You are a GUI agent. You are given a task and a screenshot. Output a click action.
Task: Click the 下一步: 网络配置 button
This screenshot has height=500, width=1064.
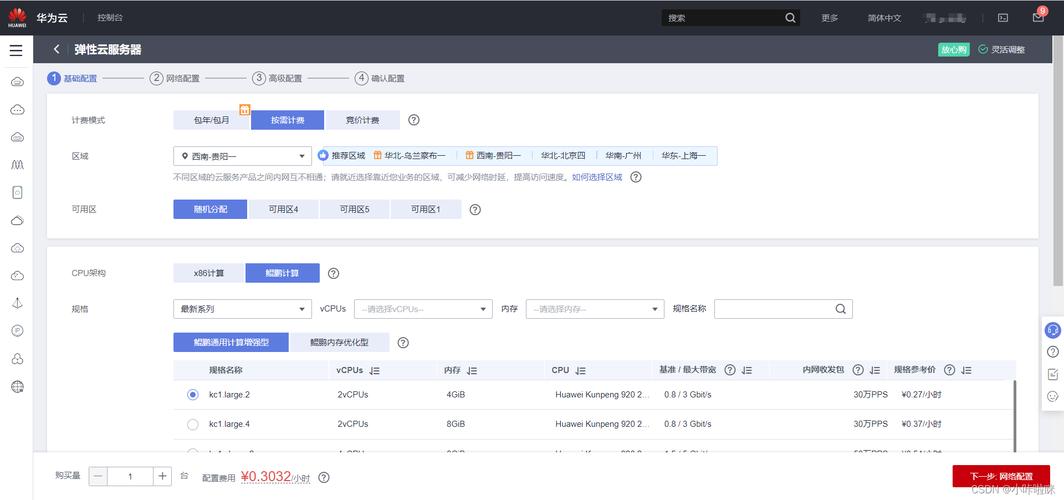(1000, 477)
